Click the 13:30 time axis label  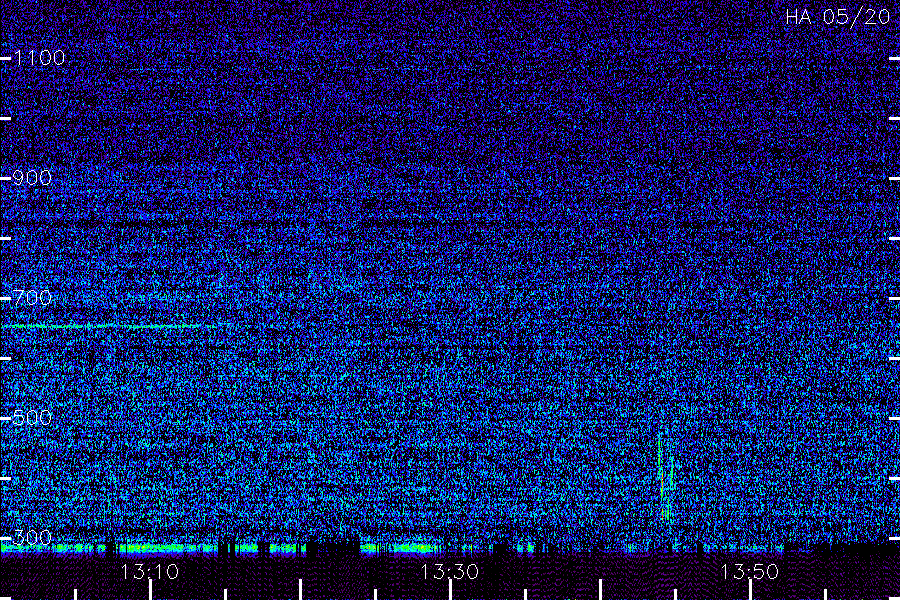(x=449, y=572)
